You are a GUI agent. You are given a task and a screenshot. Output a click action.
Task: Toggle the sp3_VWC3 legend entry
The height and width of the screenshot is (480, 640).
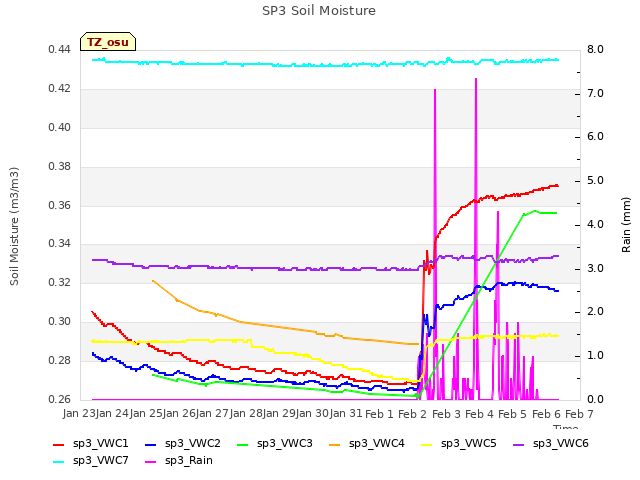pyautogui.click(x=275, y=444)
